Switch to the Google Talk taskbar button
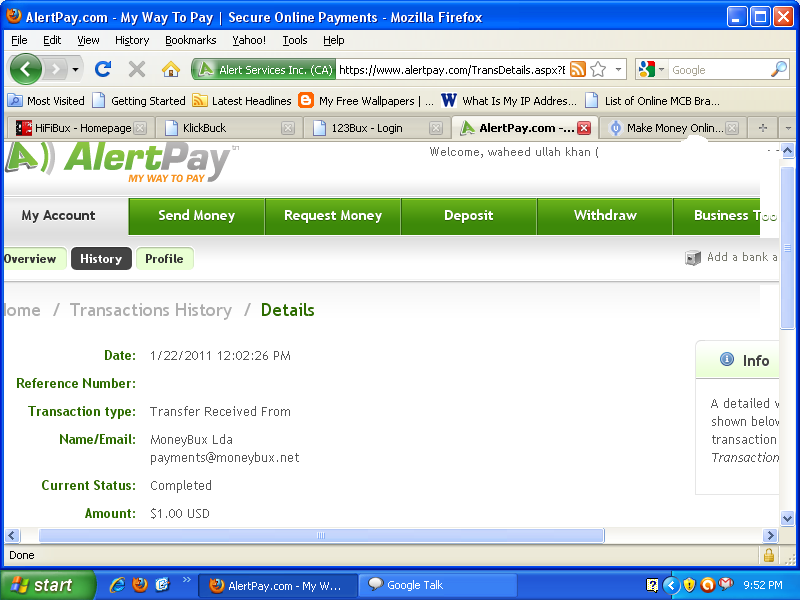 coord(438,585)
